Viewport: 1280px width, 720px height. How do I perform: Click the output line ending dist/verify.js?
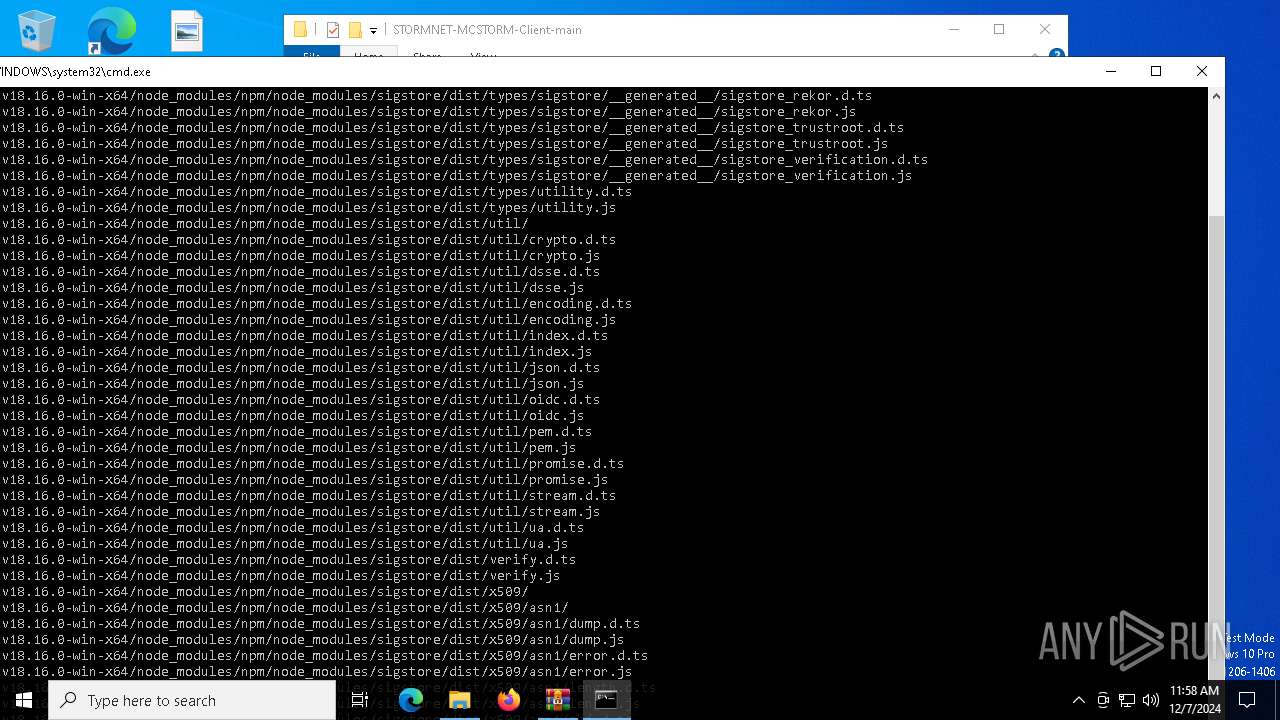click(280, 576)
